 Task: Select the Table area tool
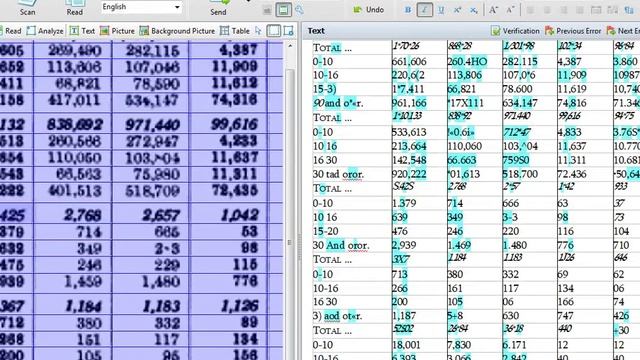pyautogui.click(x=235, y=31)
